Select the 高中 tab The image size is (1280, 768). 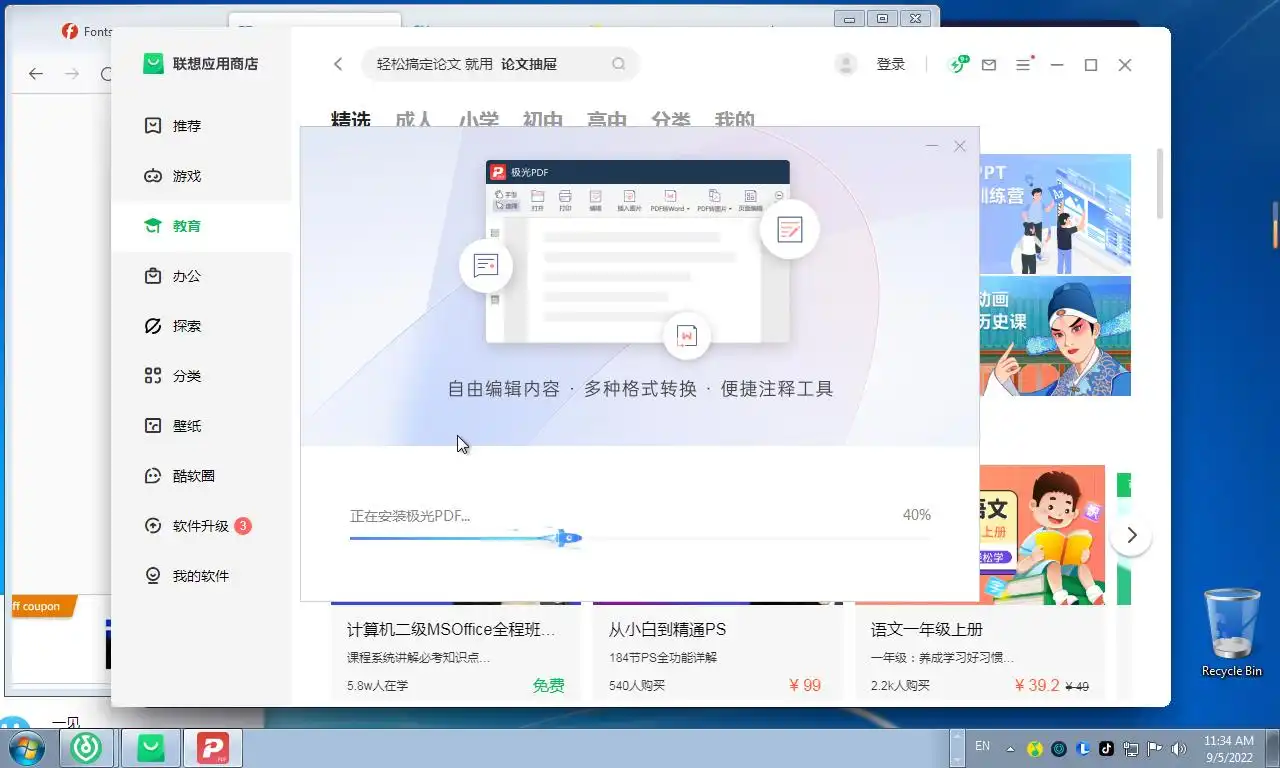607,120
